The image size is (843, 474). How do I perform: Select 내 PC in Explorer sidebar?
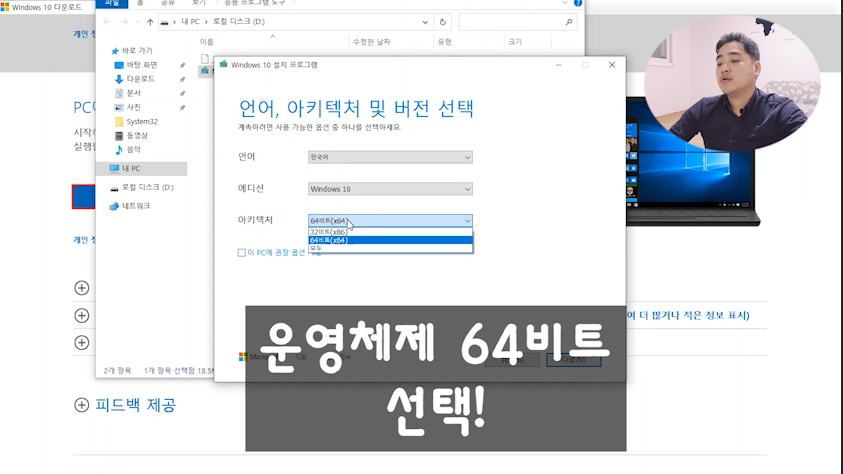pyautogui.click(x=141, y=168)
